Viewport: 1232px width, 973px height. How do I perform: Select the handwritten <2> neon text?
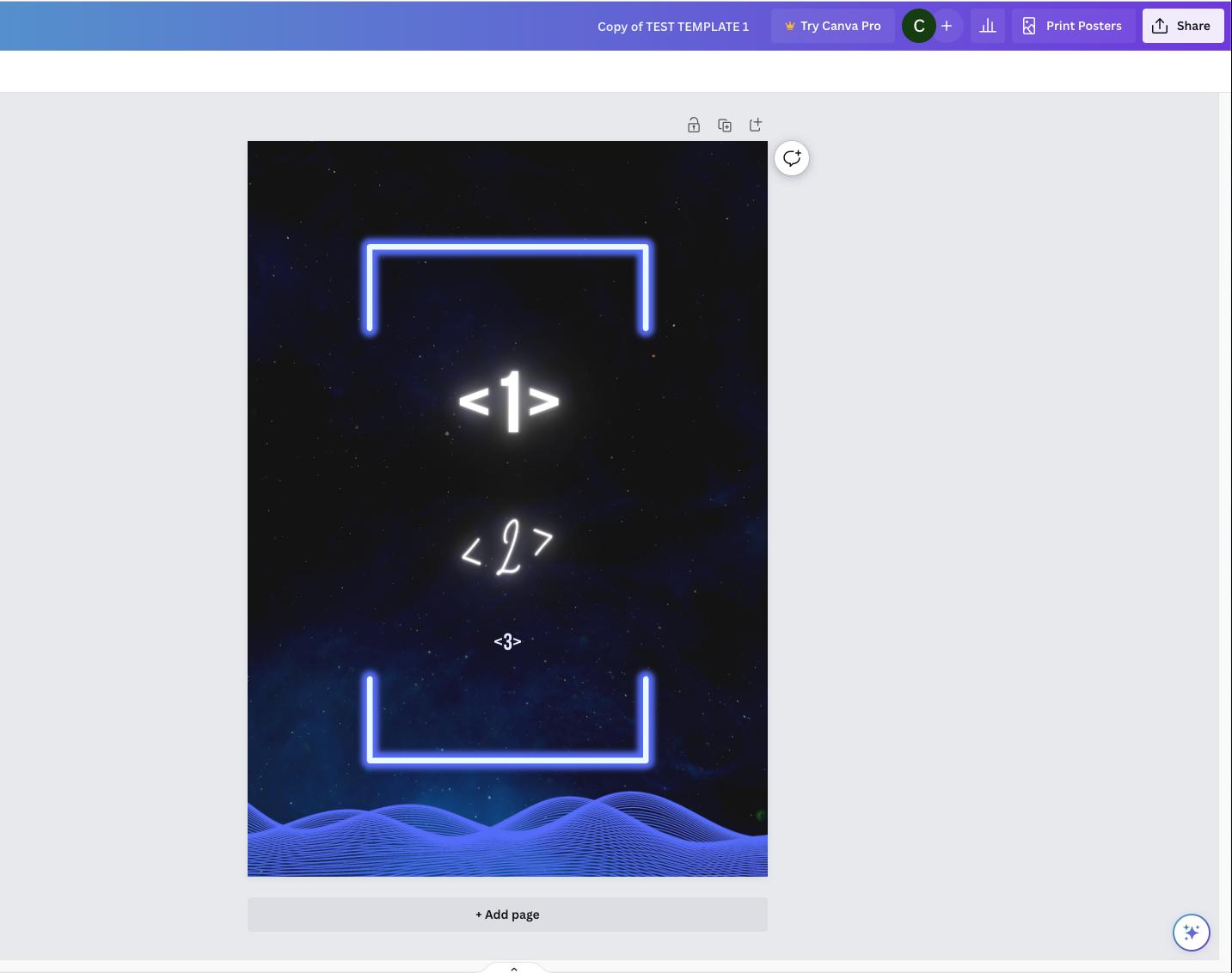(507, 547)
